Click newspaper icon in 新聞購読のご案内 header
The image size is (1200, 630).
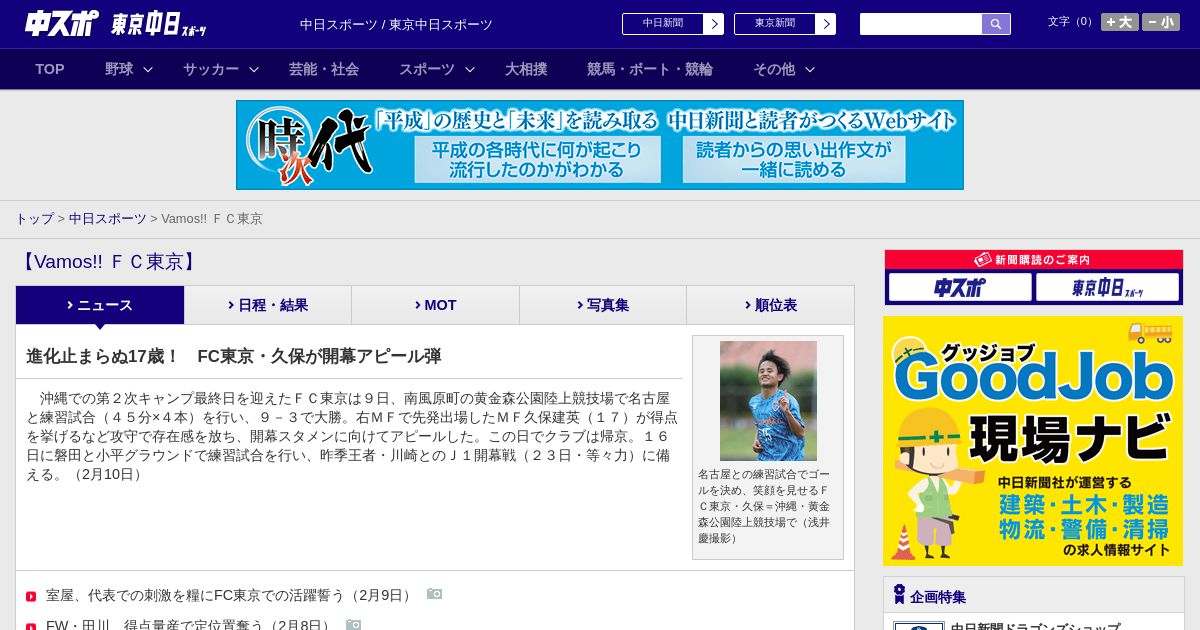[983, 259]
